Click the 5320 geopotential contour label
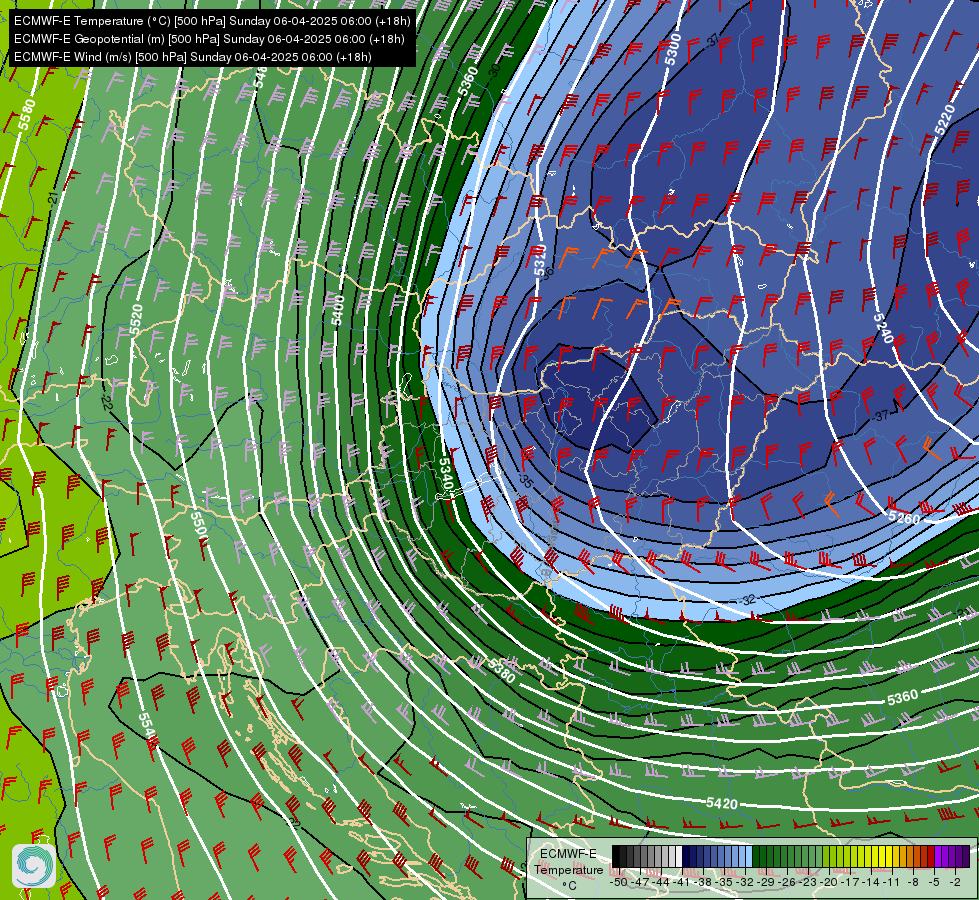Viewport: 979px width, 900px height. coord(540,260)
